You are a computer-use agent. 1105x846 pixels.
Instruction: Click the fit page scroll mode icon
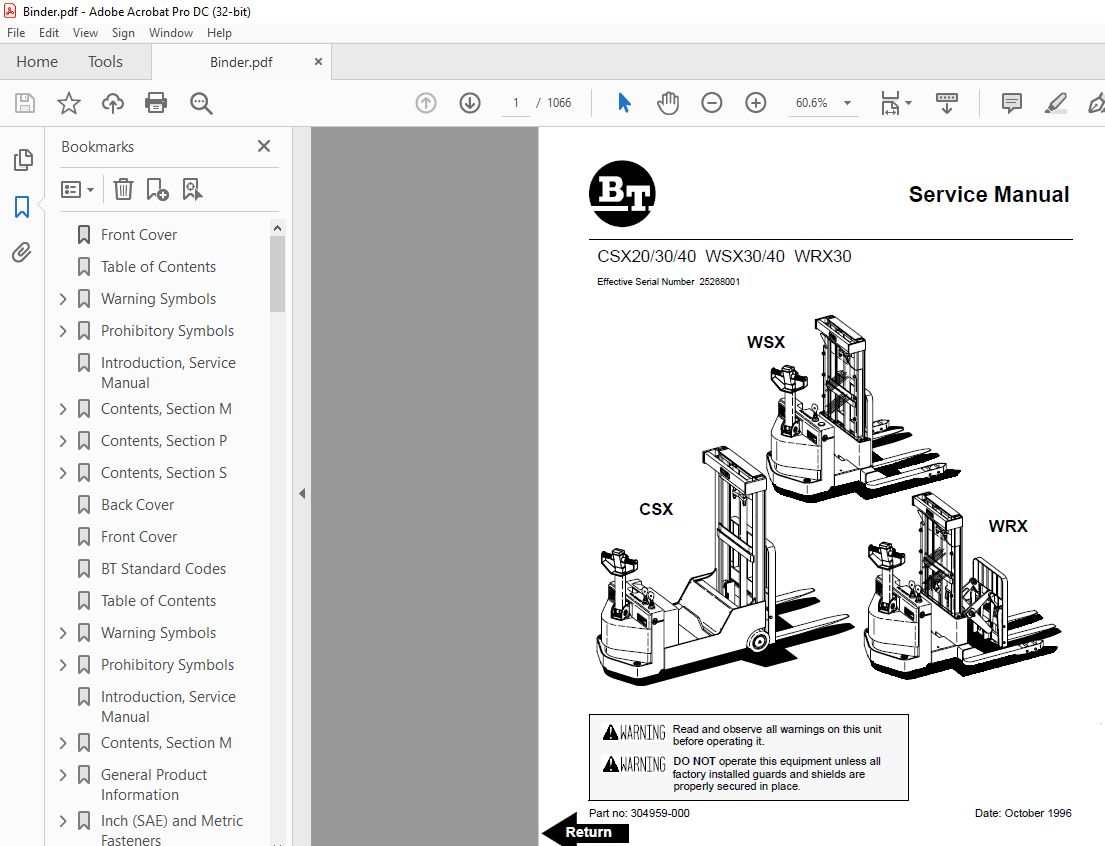[x=890, y=103]
